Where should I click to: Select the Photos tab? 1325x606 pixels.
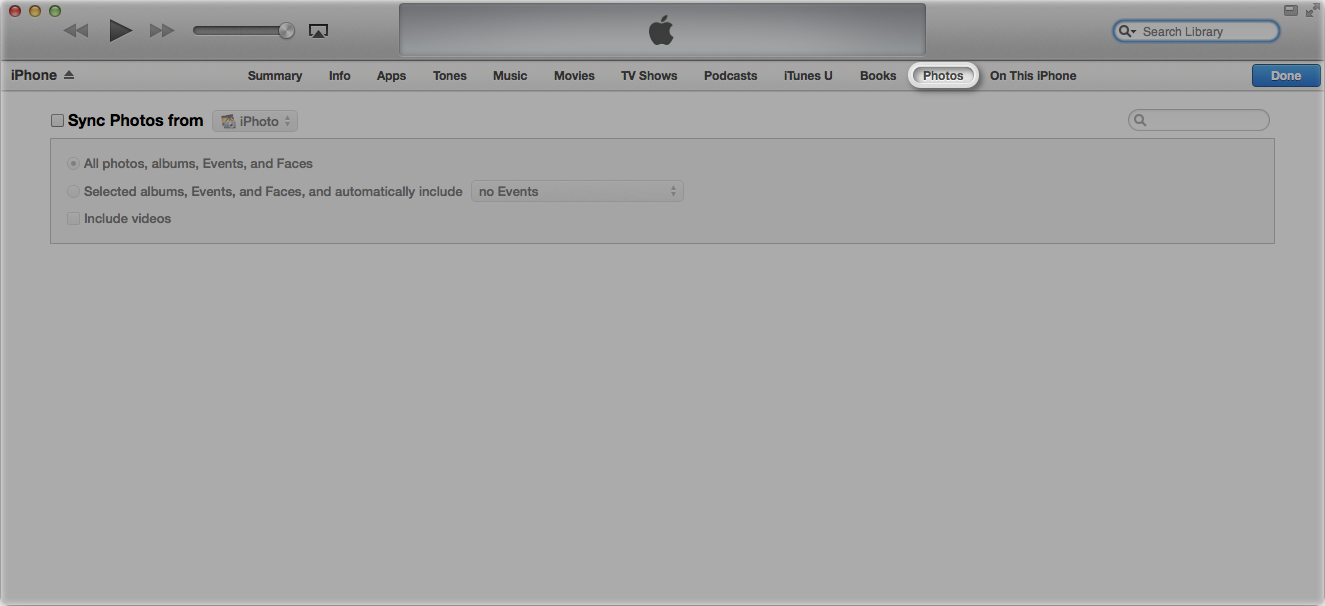tap(943, 76)
